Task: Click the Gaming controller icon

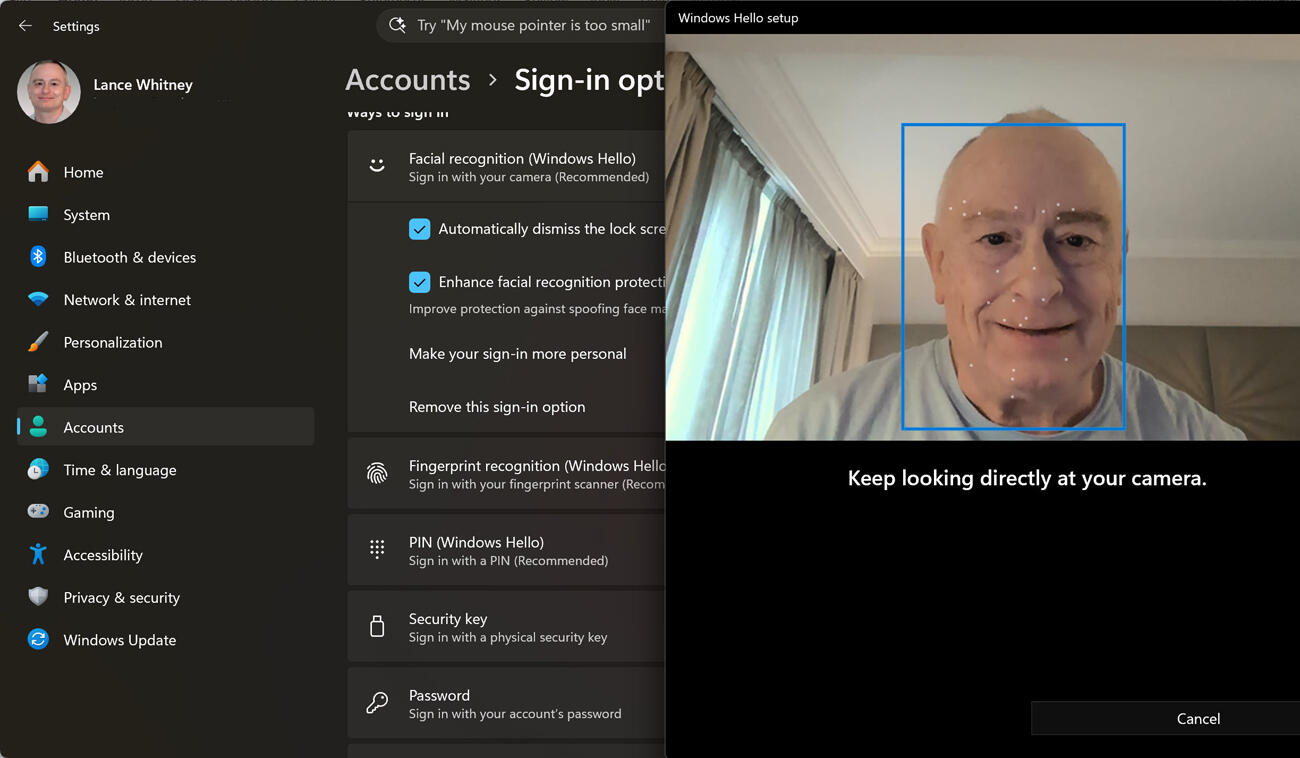Action: click(x=38, y=512)
